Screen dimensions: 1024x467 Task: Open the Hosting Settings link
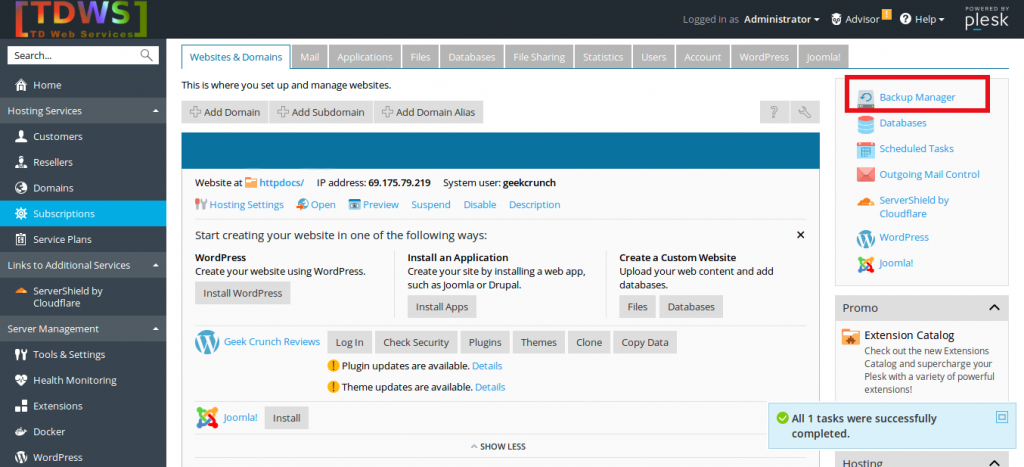pyautogui.click(x=246, y=204)
